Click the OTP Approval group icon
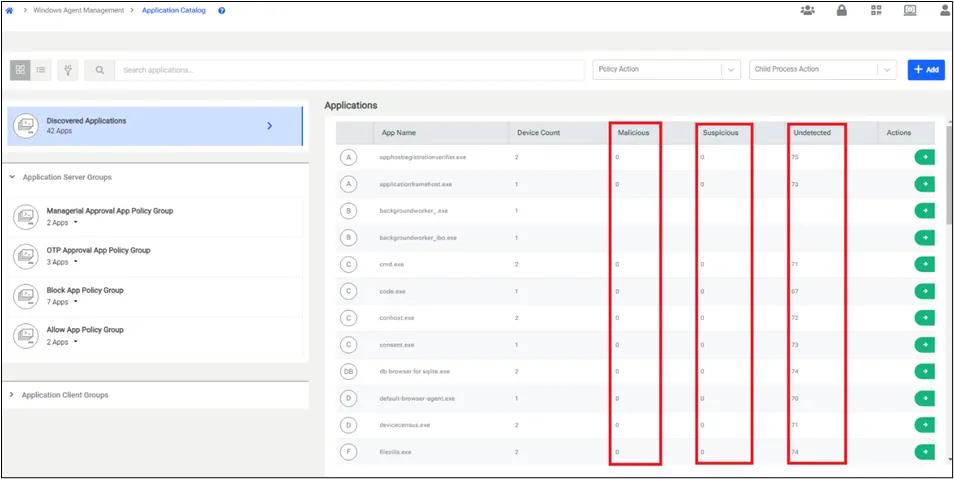Screen dimensions: 954x479 click(26, 256)
